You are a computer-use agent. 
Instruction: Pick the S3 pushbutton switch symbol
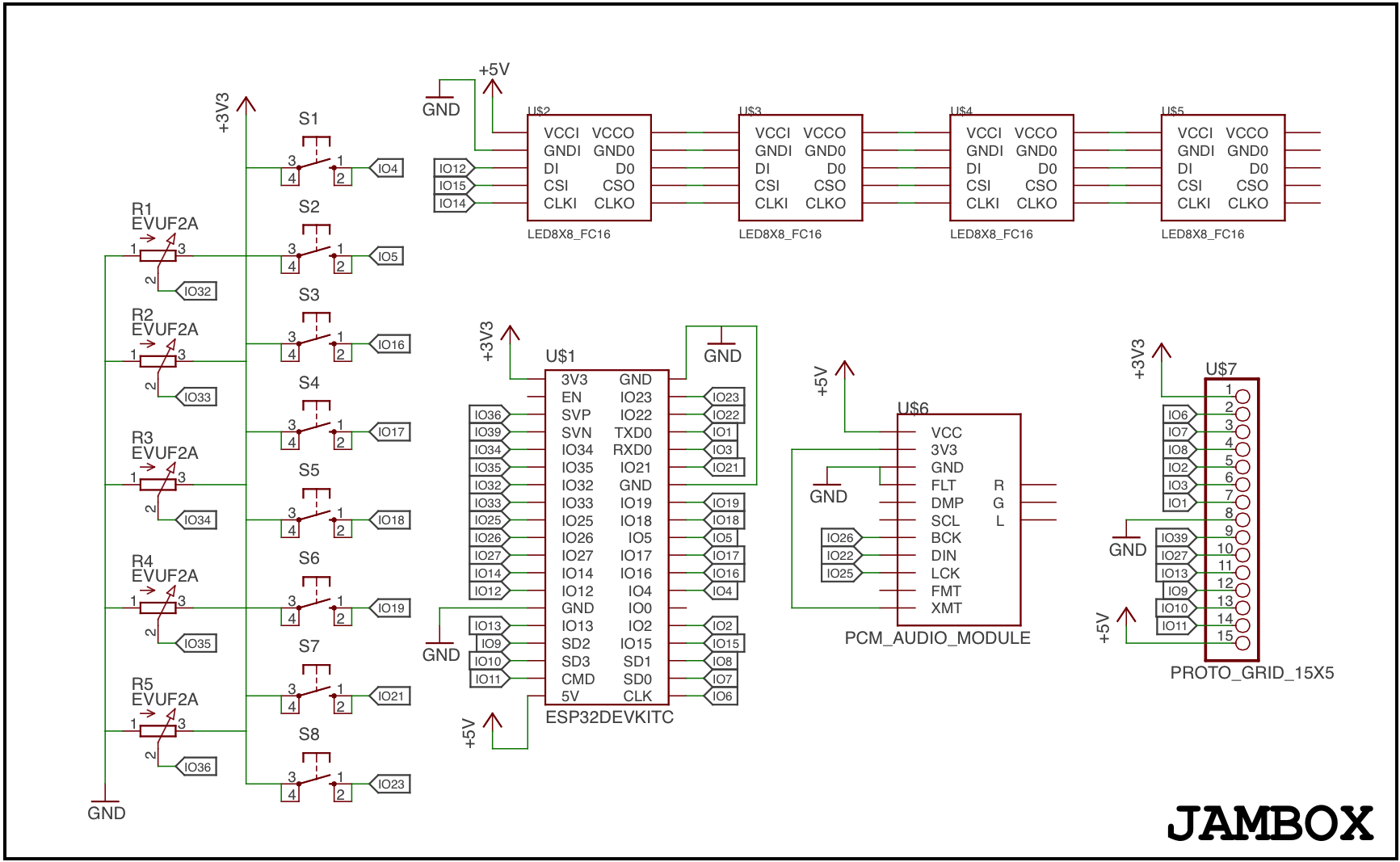tap(316, 338)
